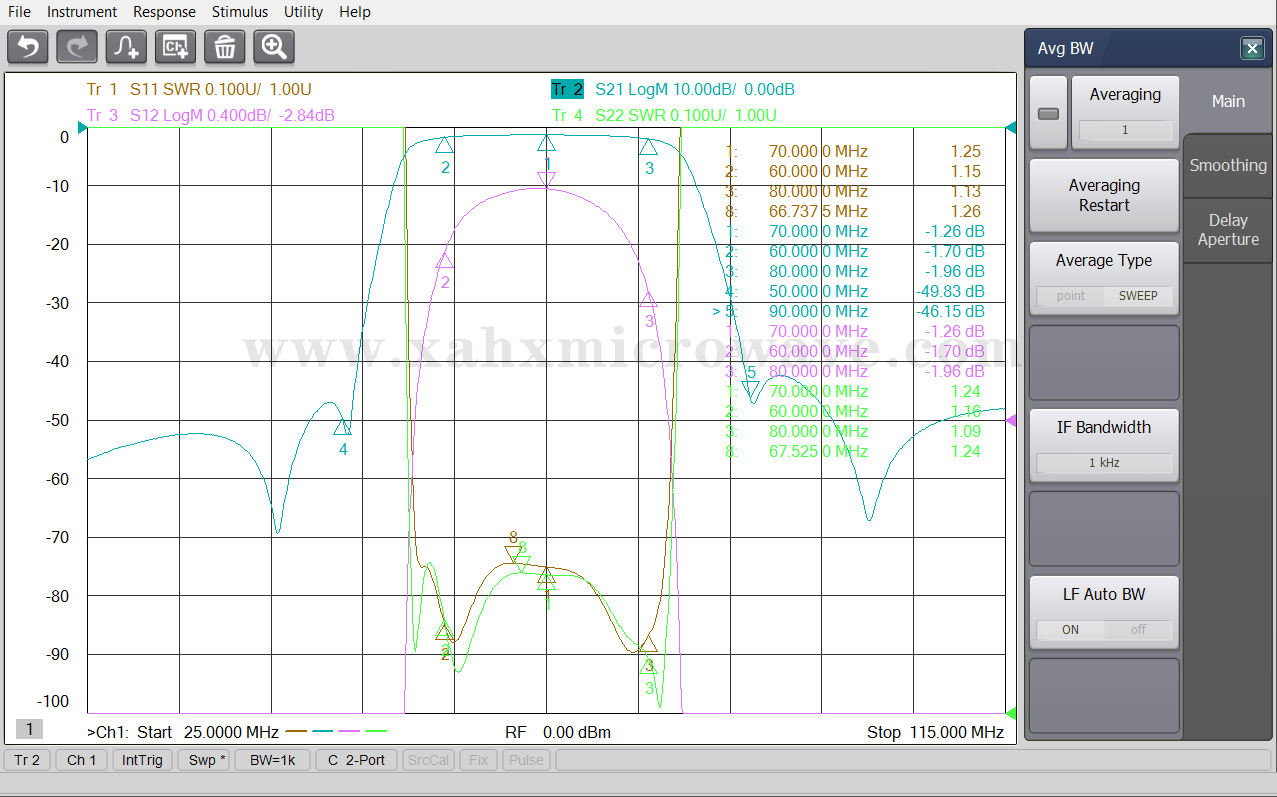Click the trash Delete toolbar icon
This screenshot has height=797, width=1277.
(x=225, y=47)
